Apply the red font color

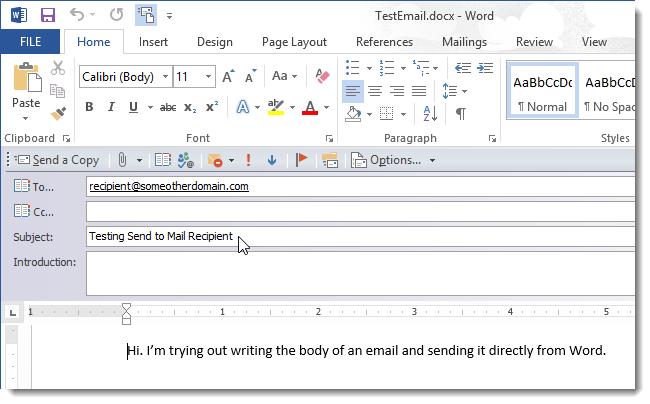(310, 107)
